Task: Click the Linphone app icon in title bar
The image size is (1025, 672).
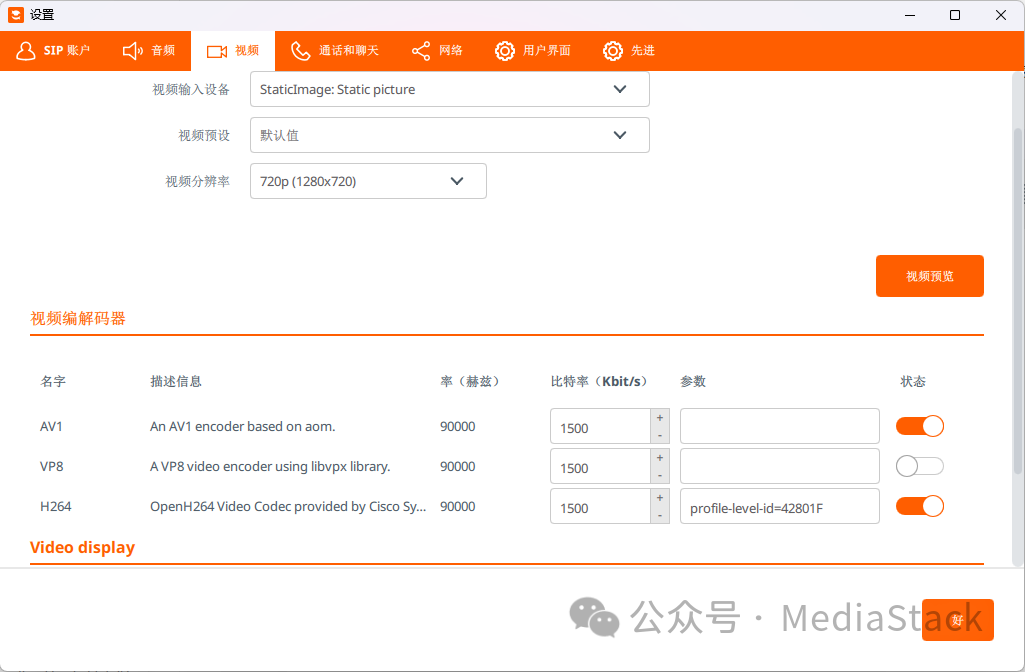Action: tap(15, 15)
